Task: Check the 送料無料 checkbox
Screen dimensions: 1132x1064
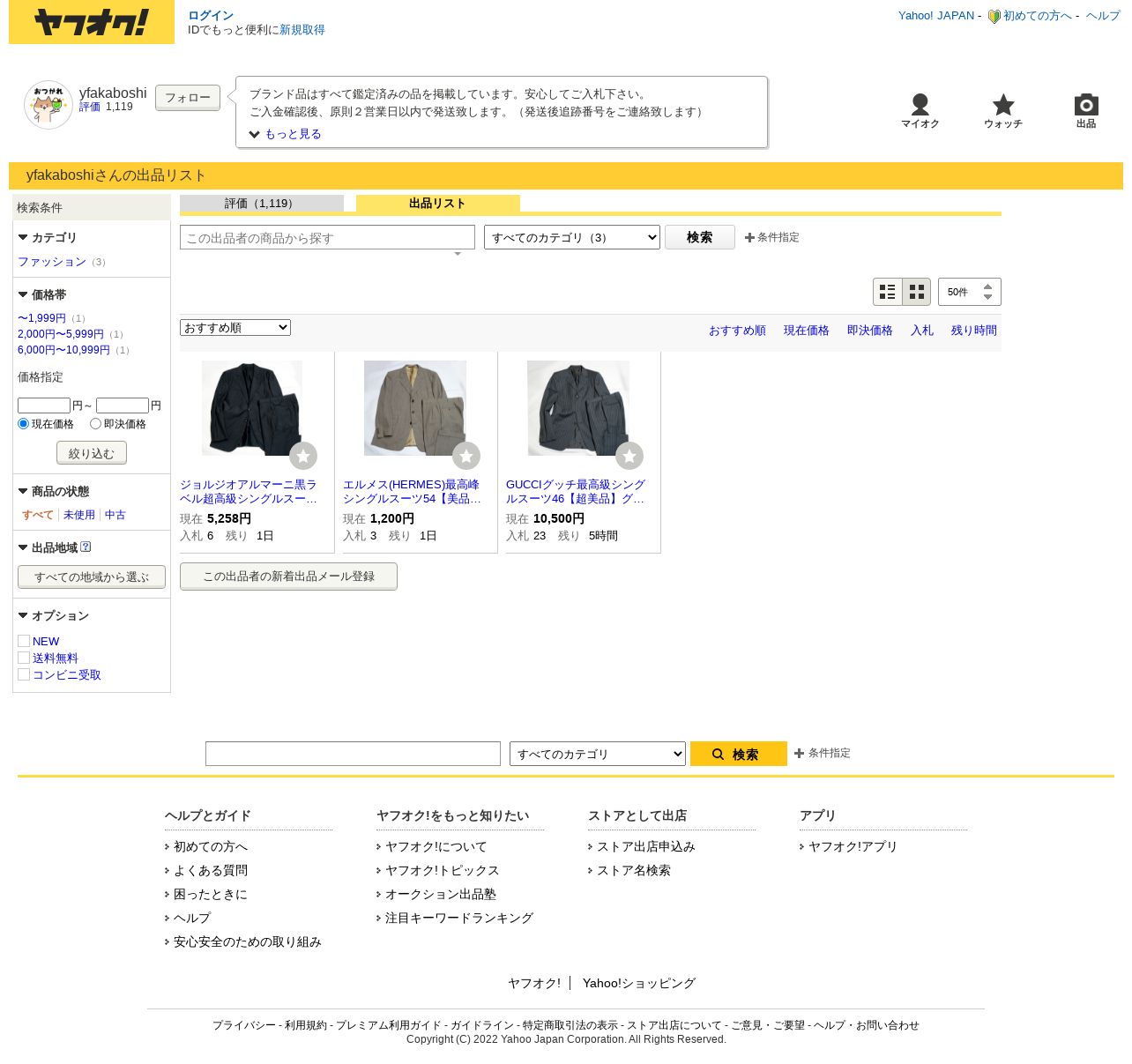Action: pyautogui.click(x=24, y=658)
